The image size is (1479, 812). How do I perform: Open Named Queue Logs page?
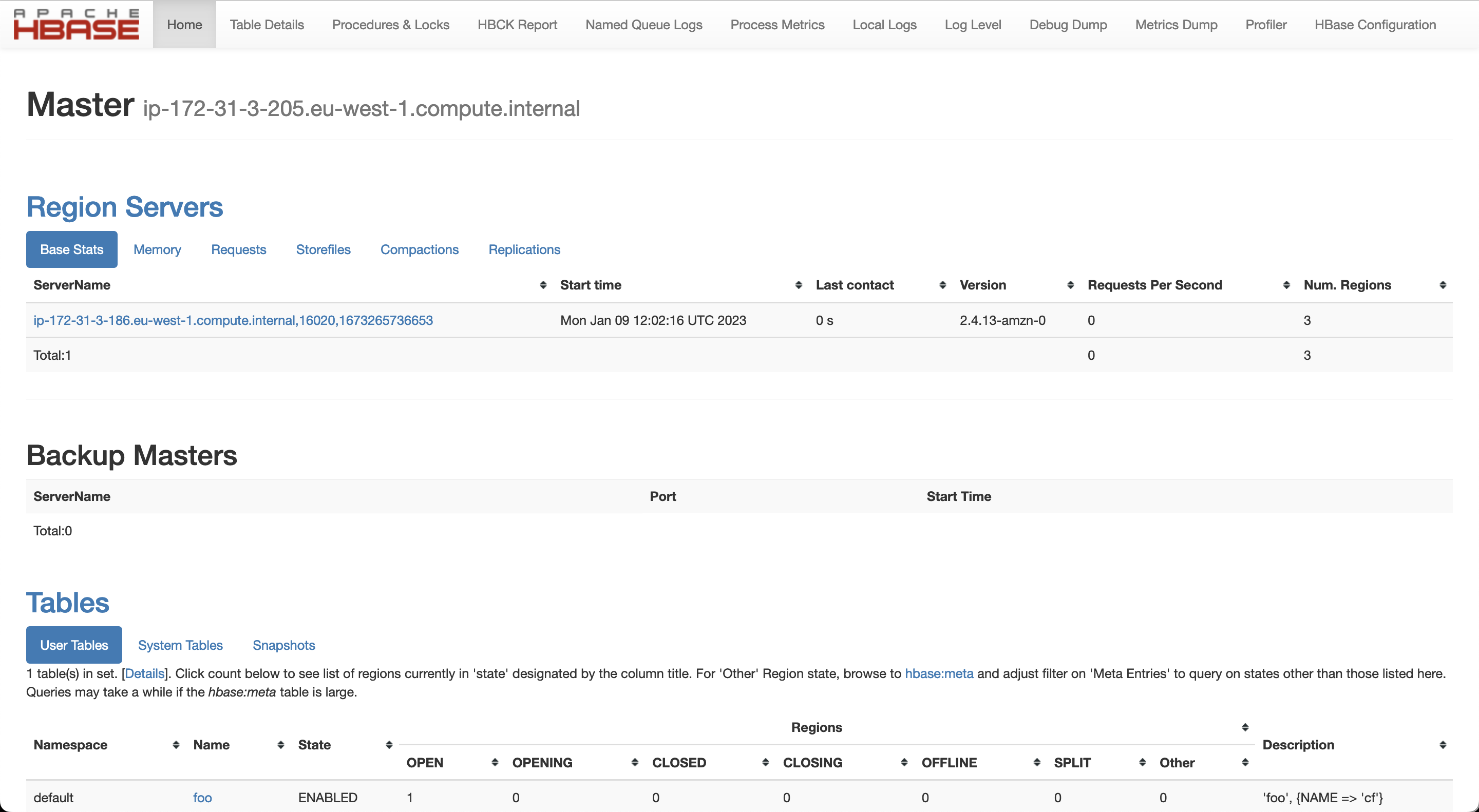point(643,25)
